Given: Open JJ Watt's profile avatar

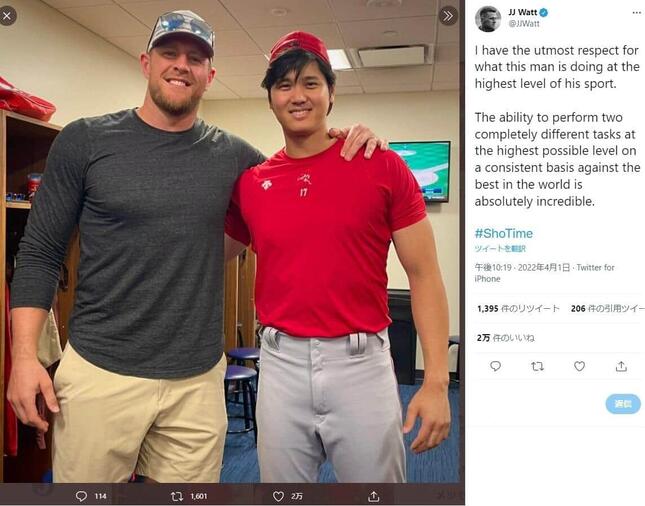Looking at the screenshot, I should point(487,18).
